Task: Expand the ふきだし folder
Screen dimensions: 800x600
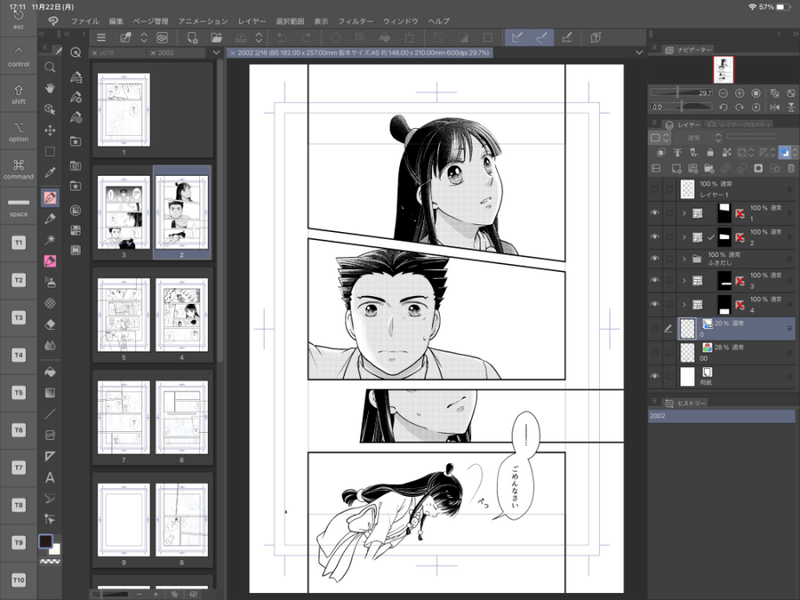Action: (x=684, y=258)
